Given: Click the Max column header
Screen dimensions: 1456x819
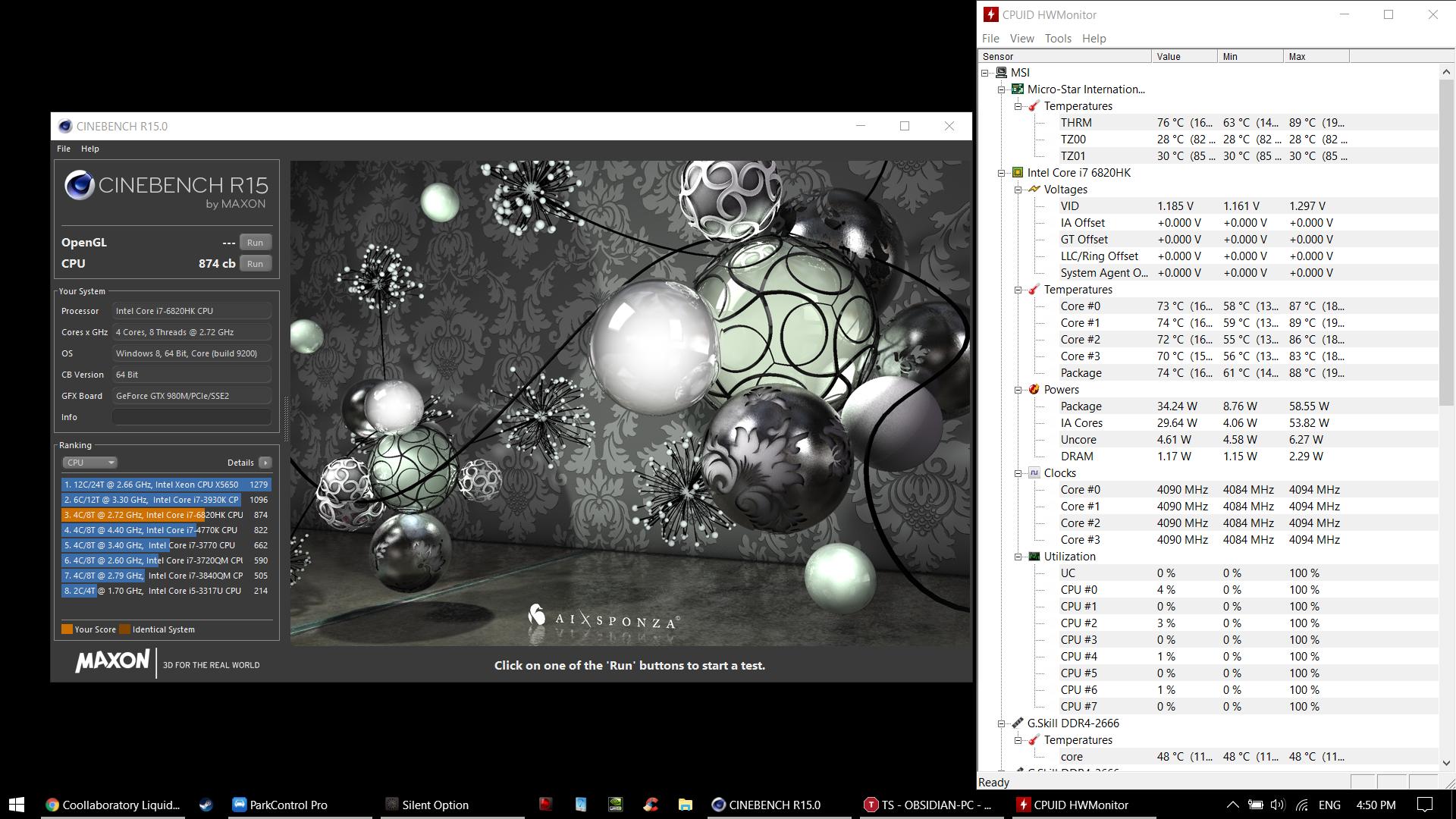Looking at the screenshot, I should coord(1316,57).
